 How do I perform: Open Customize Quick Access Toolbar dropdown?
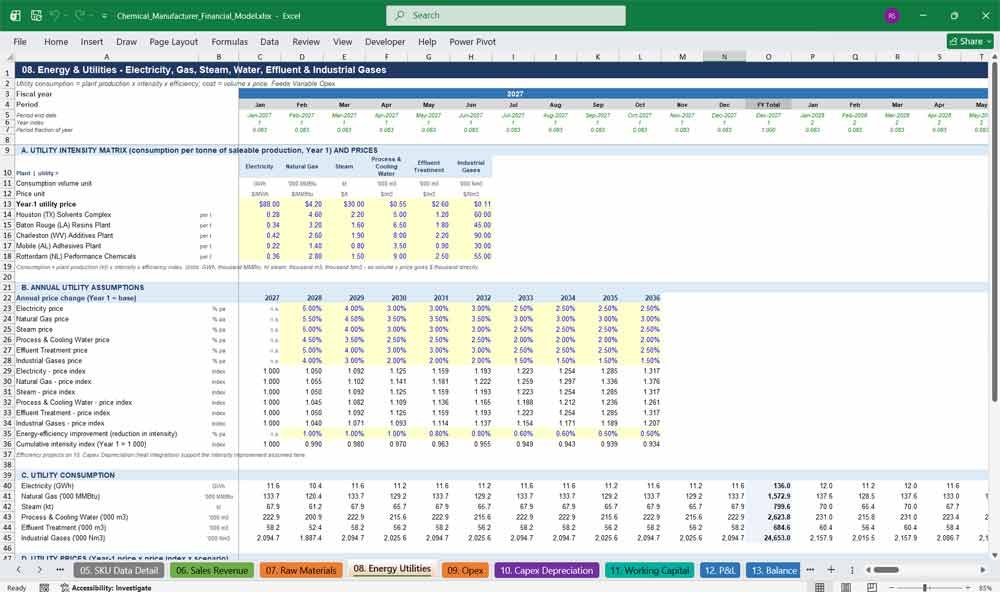104,16
